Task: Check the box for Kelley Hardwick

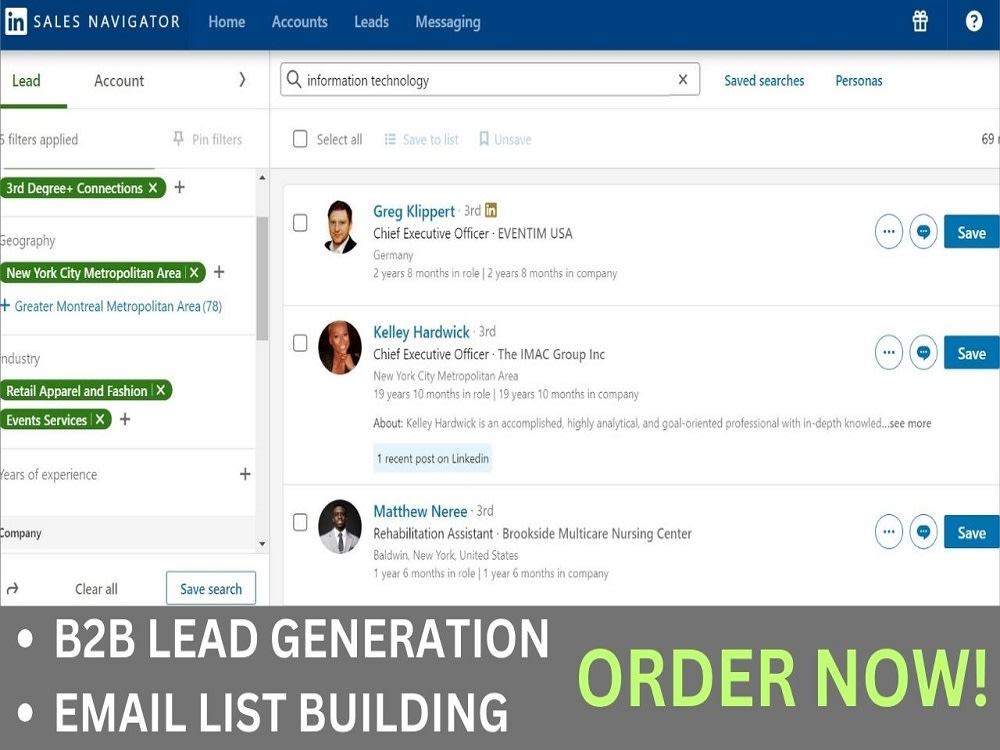Action: pyautogui.click(x=300, y=343)
